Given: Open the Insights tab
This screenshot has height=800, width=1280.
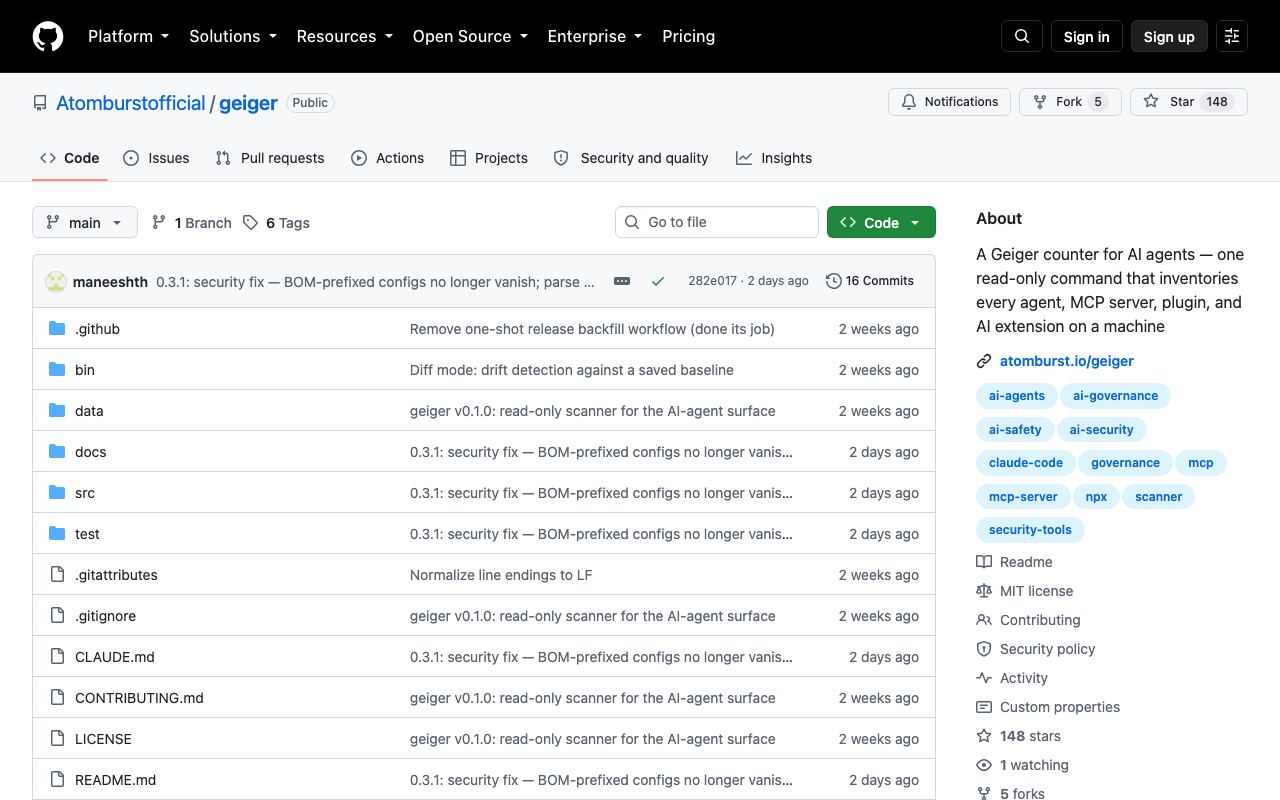Looking at the screenshot, I should [774, 158].
